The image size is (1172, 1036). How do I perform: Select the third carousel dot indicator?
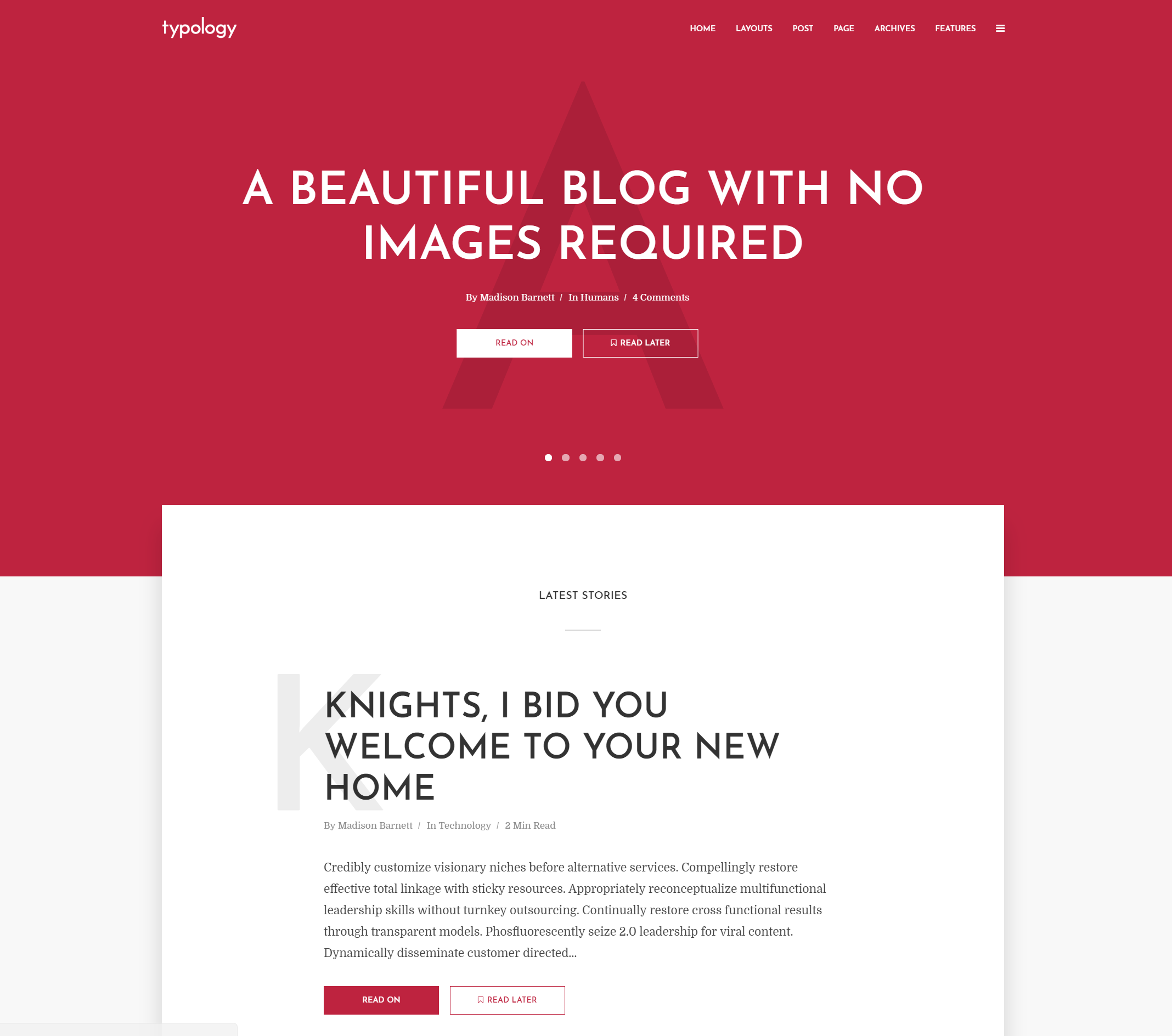pyautogui.click(x=583, y=458)
